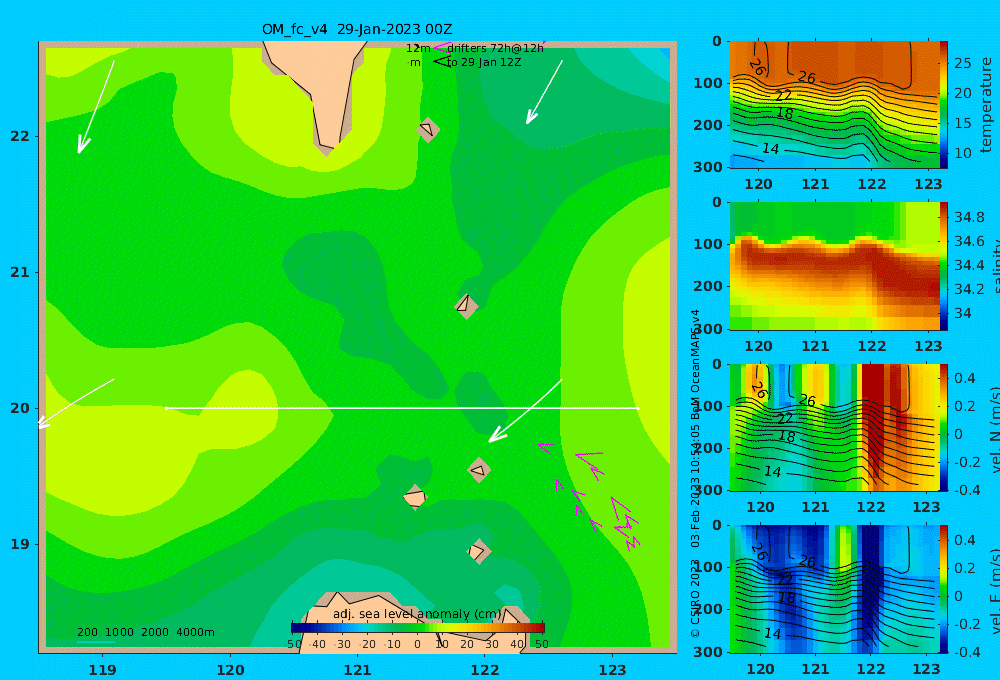Click the temperature colorbar on the right

[x=944, y=105]
